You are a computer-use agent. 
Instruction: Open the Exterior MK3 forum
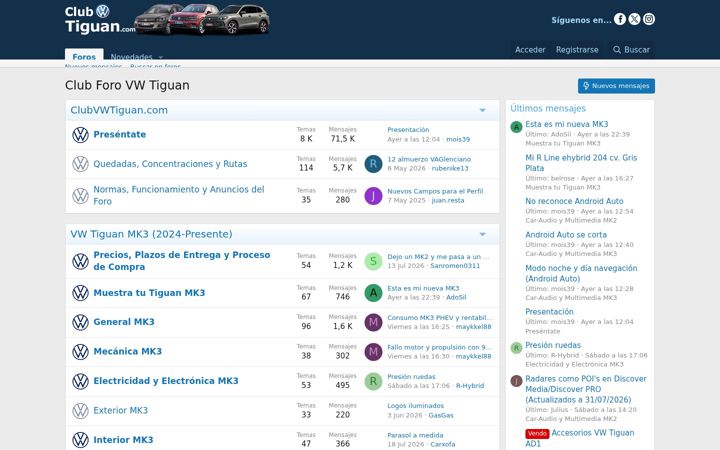click(120, 410)
